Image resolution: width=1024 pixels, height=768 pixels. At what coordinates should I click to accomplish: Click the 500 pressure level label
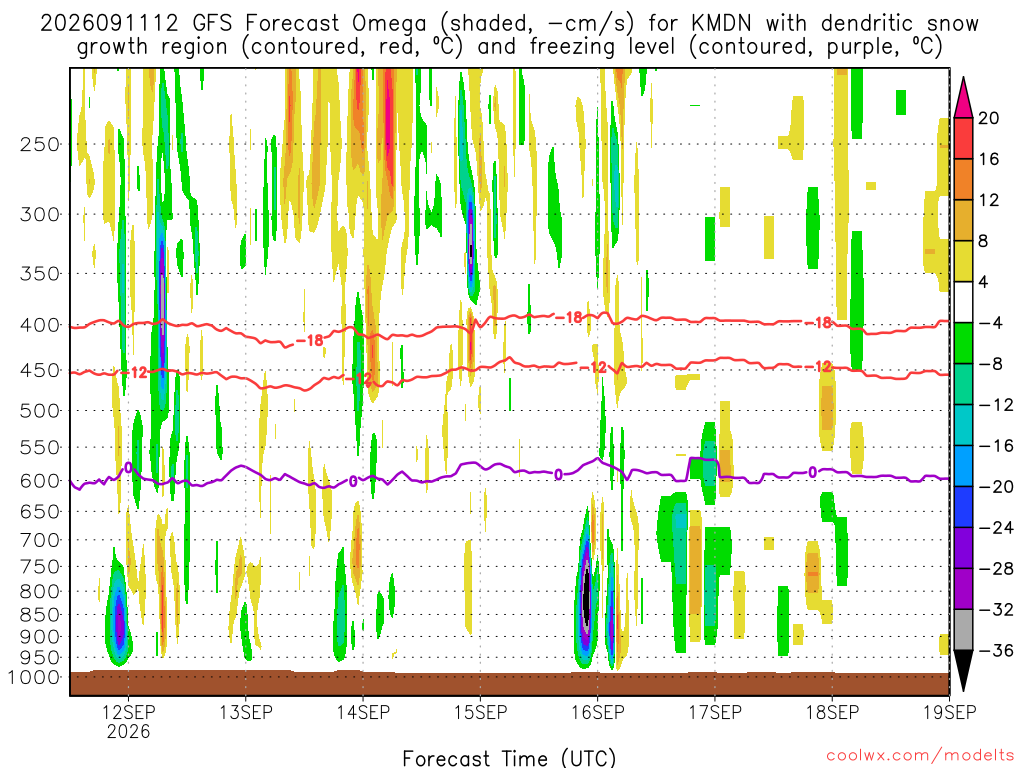39,411
